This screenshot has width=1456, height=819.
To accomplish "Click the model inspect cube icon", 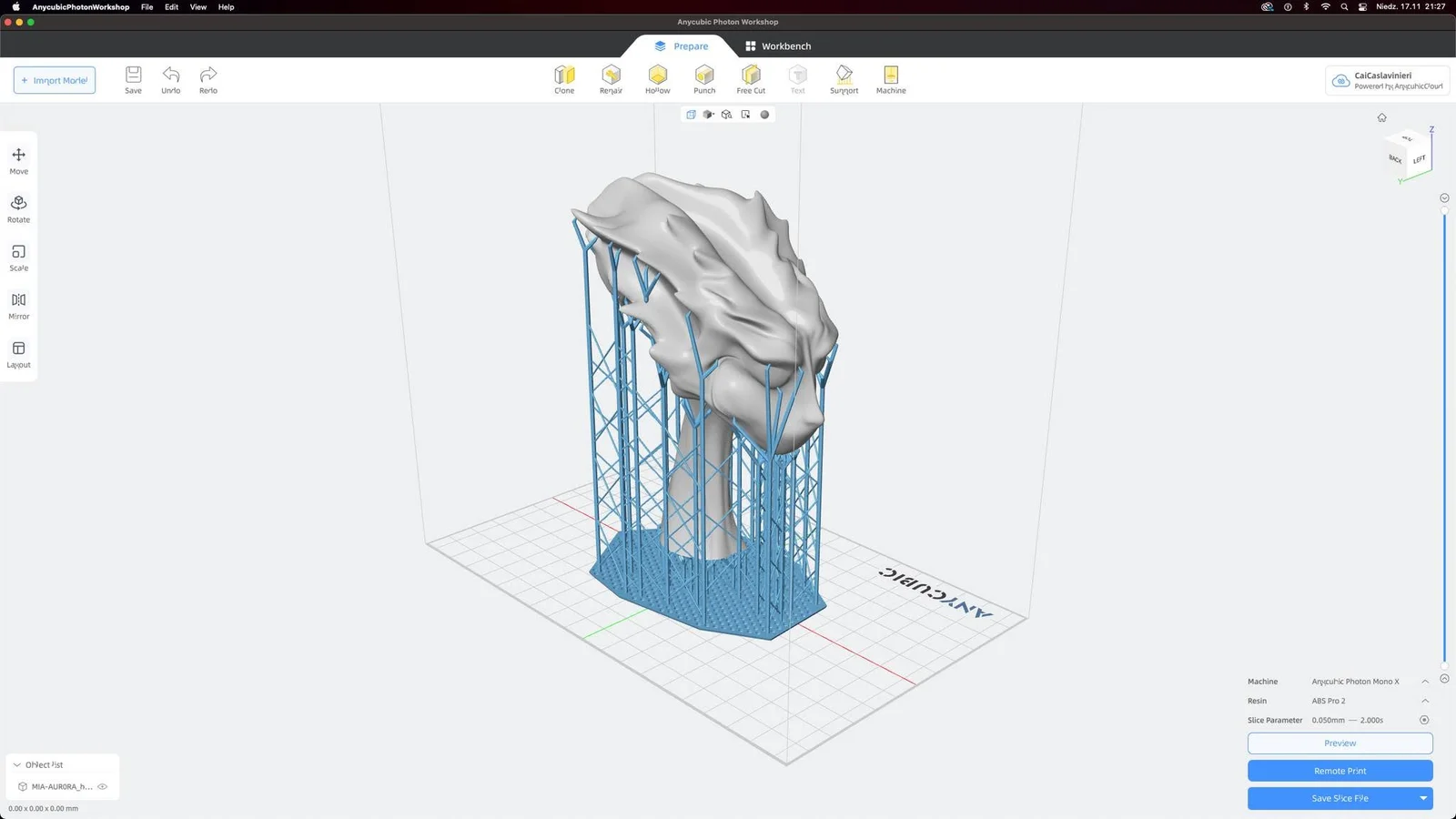I will pyautogui.click(x=727, y=115).
